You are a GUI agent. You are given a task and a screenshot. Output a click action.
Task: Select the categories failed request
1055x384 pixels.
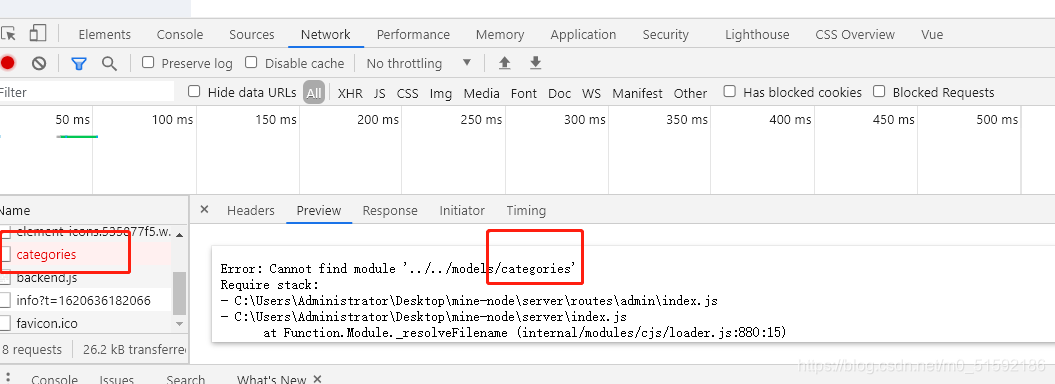(x=85, y=254)
